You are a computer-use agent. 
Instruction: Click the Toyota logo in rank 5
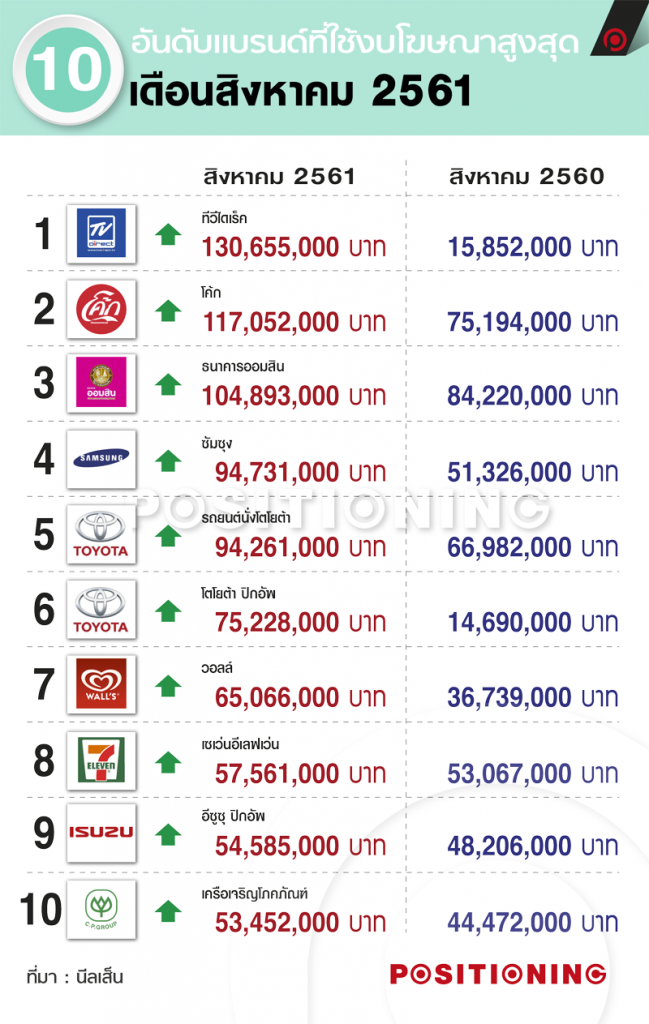coord(101,534)
